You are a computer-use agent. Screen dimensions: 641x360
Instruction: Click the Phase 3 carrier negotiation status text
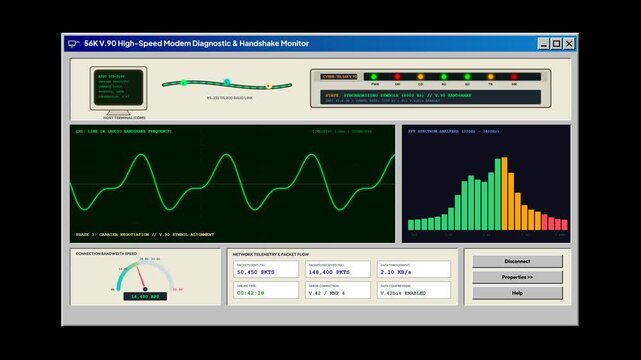pos(145,235)
